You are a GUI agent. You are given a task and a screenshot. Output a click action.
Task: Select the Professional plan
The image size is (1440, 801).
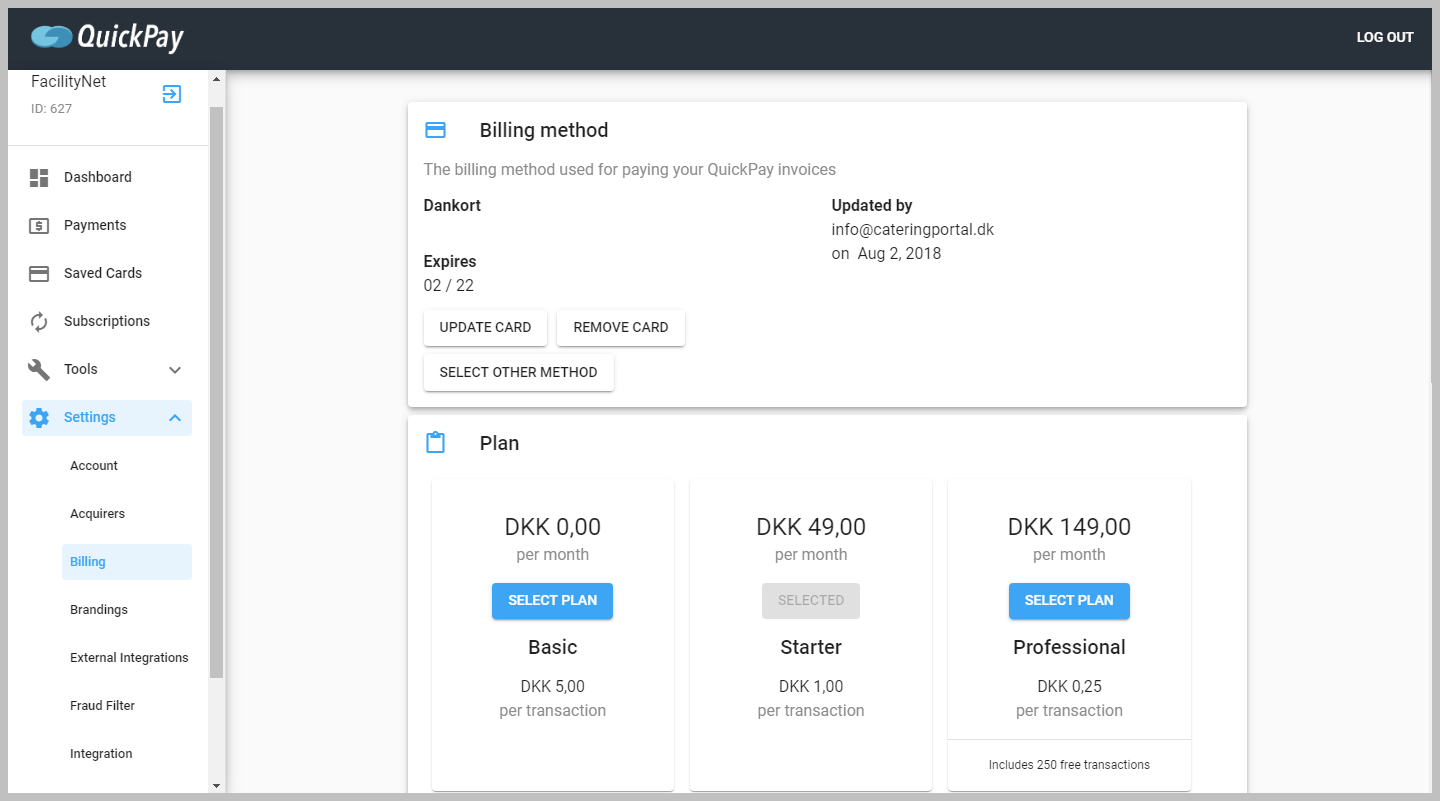coord(1069,601)
